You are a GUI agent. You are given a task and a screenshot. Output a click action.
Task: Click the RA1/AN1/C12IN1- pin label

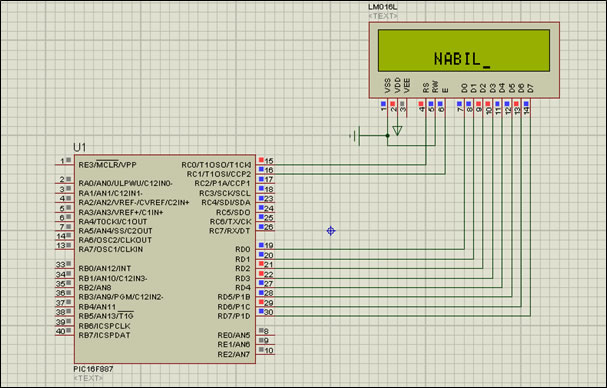coord(110,193)
